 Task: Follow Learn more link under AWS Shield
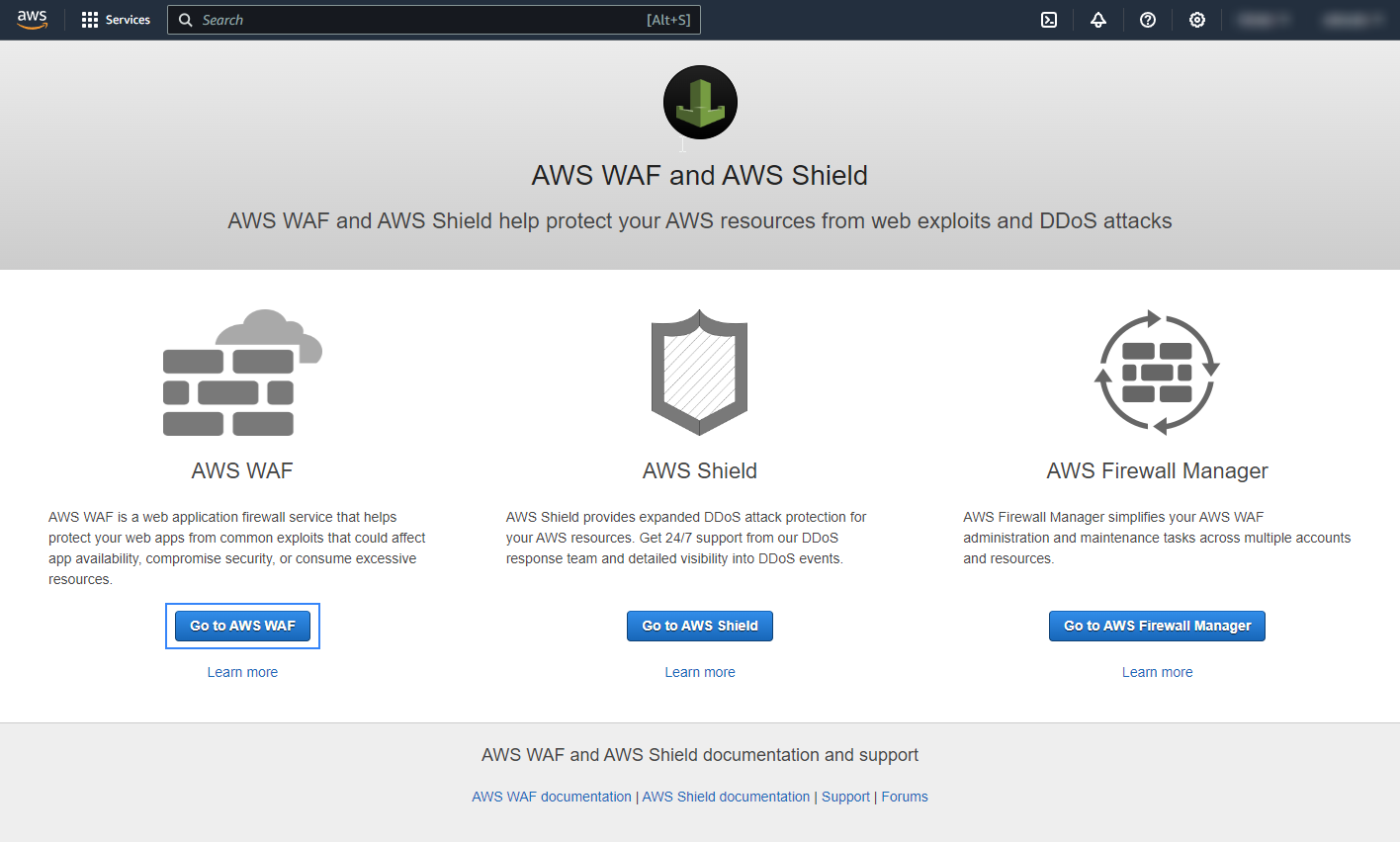tap(700, 672)
